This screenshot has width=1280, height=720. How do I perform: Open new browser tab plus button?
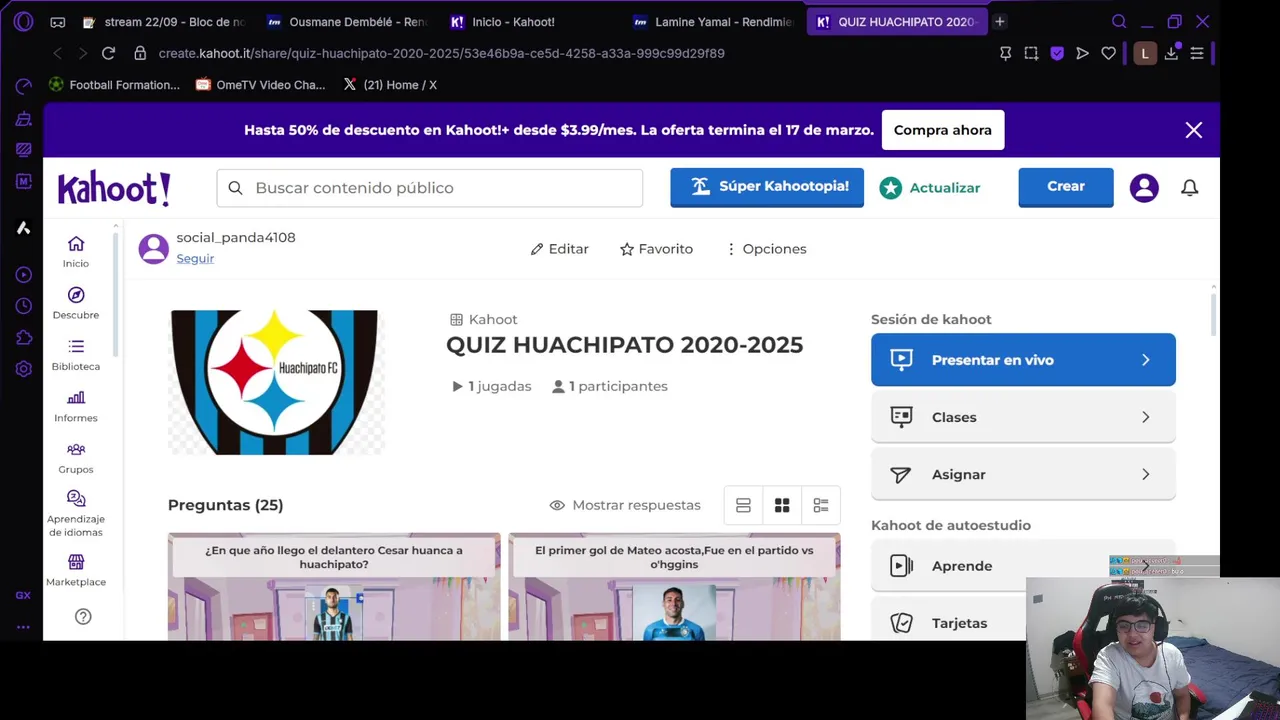coord(999,22)
